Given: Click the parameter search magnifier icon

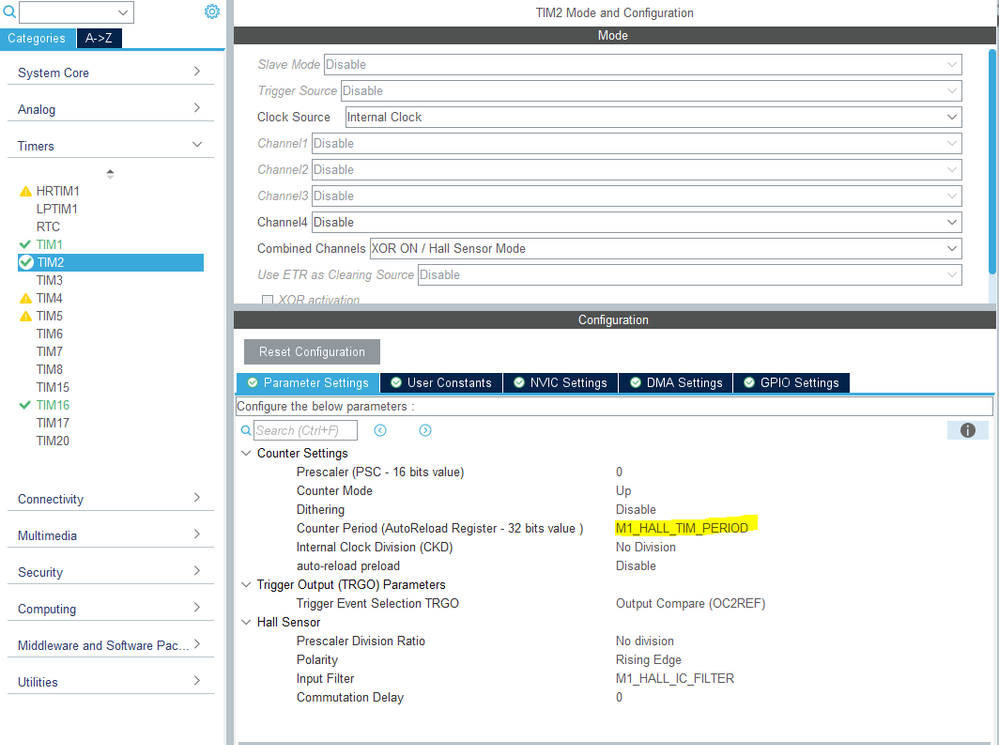Looking at the screenshot, I should point(246,431).
